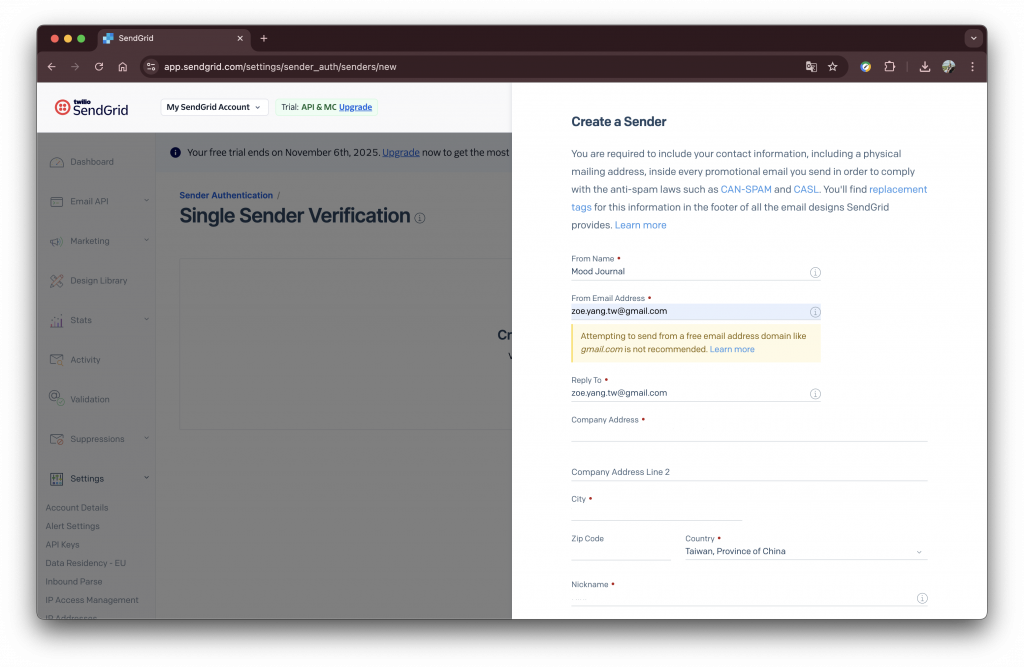Viewport: 1024px width, 668px height.
Task: Click the Validation icon in sidebar
Action: coord(57,398)
